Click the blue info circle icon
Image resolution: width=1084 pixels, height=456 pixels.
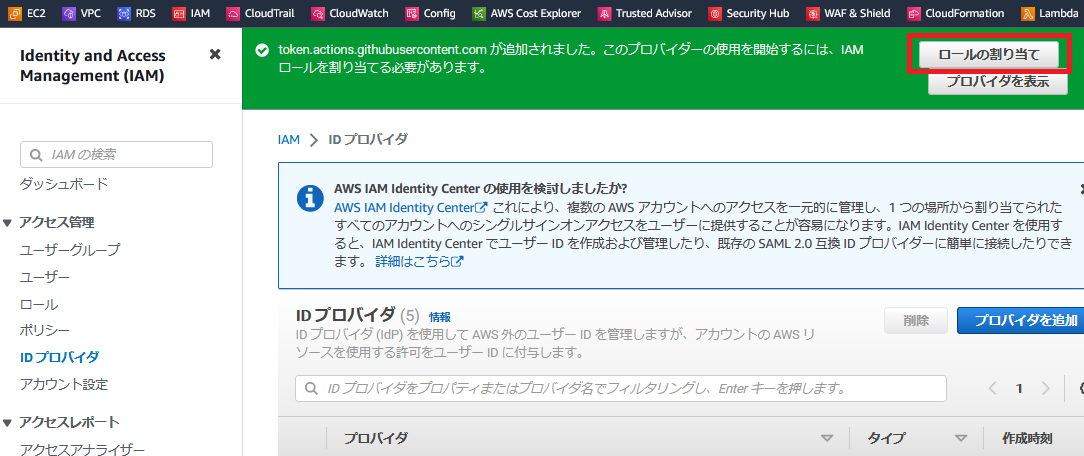tap(310, 197)
